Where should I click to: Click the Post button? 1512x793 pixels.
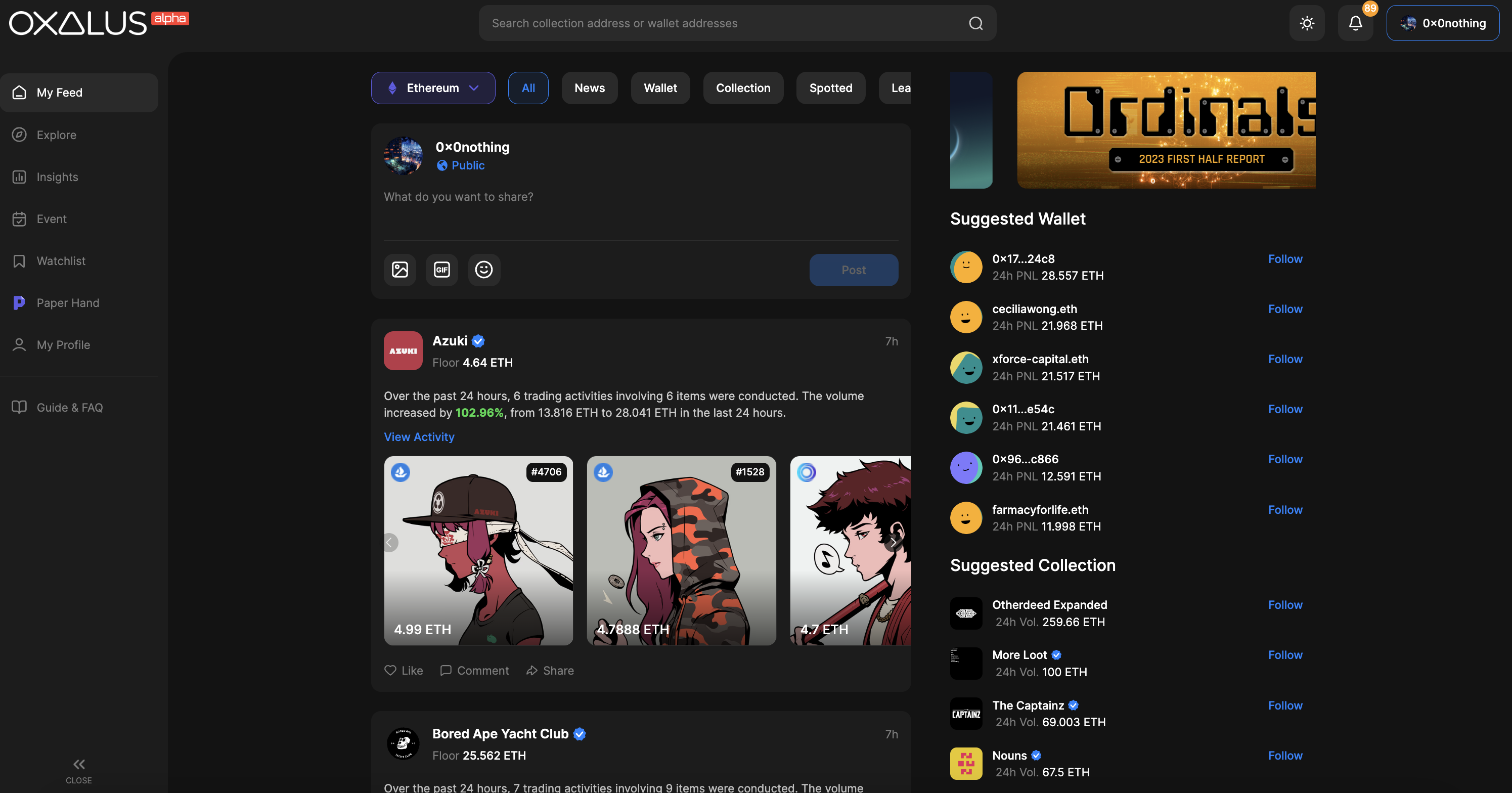(x=854, y=270)
